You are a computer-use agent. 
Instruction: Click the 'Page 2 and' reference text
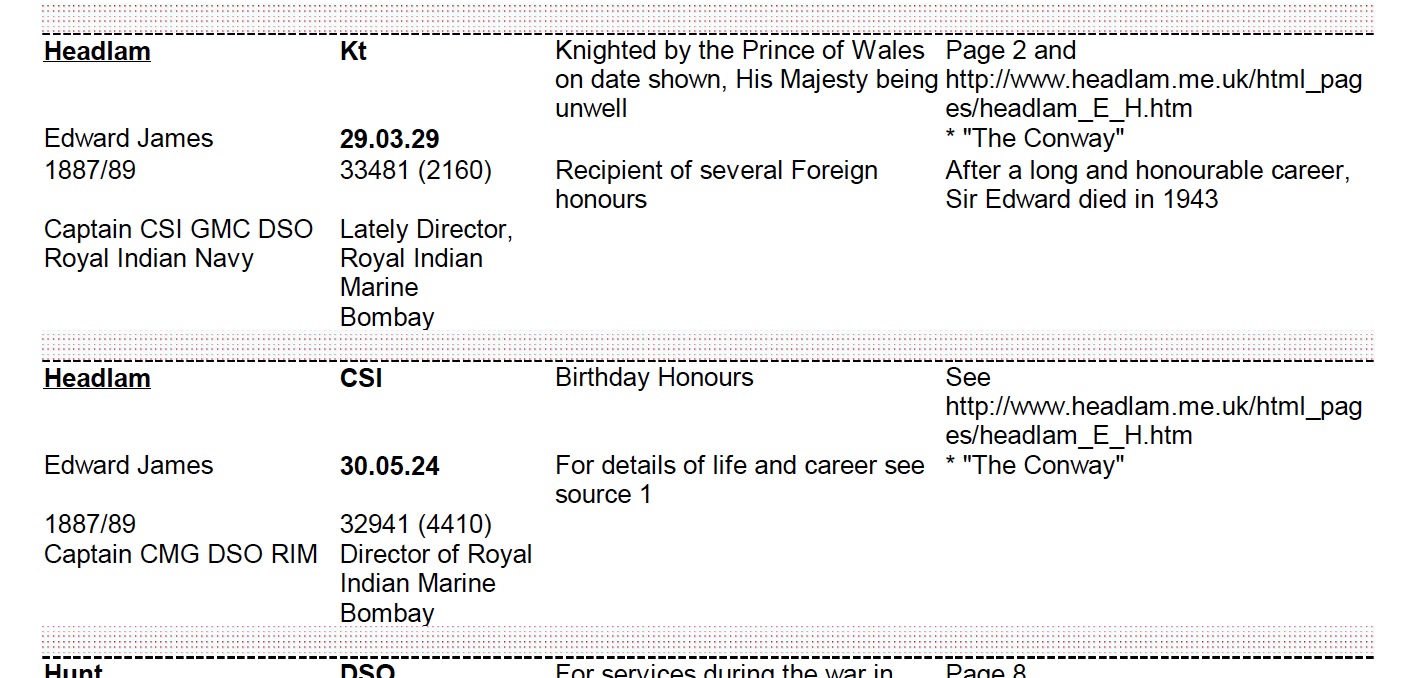[x=1010, y=51]
